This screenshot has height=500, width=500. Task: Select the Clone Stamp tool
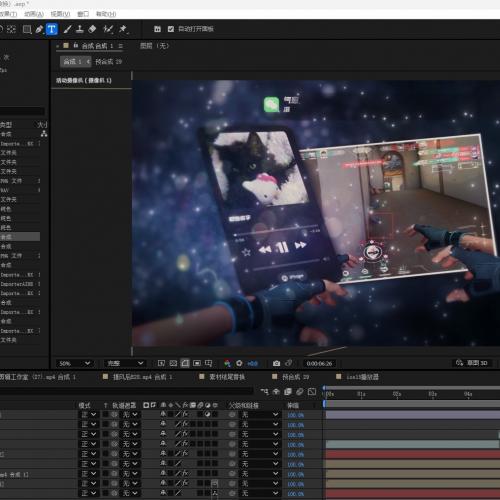pos(80,29)
